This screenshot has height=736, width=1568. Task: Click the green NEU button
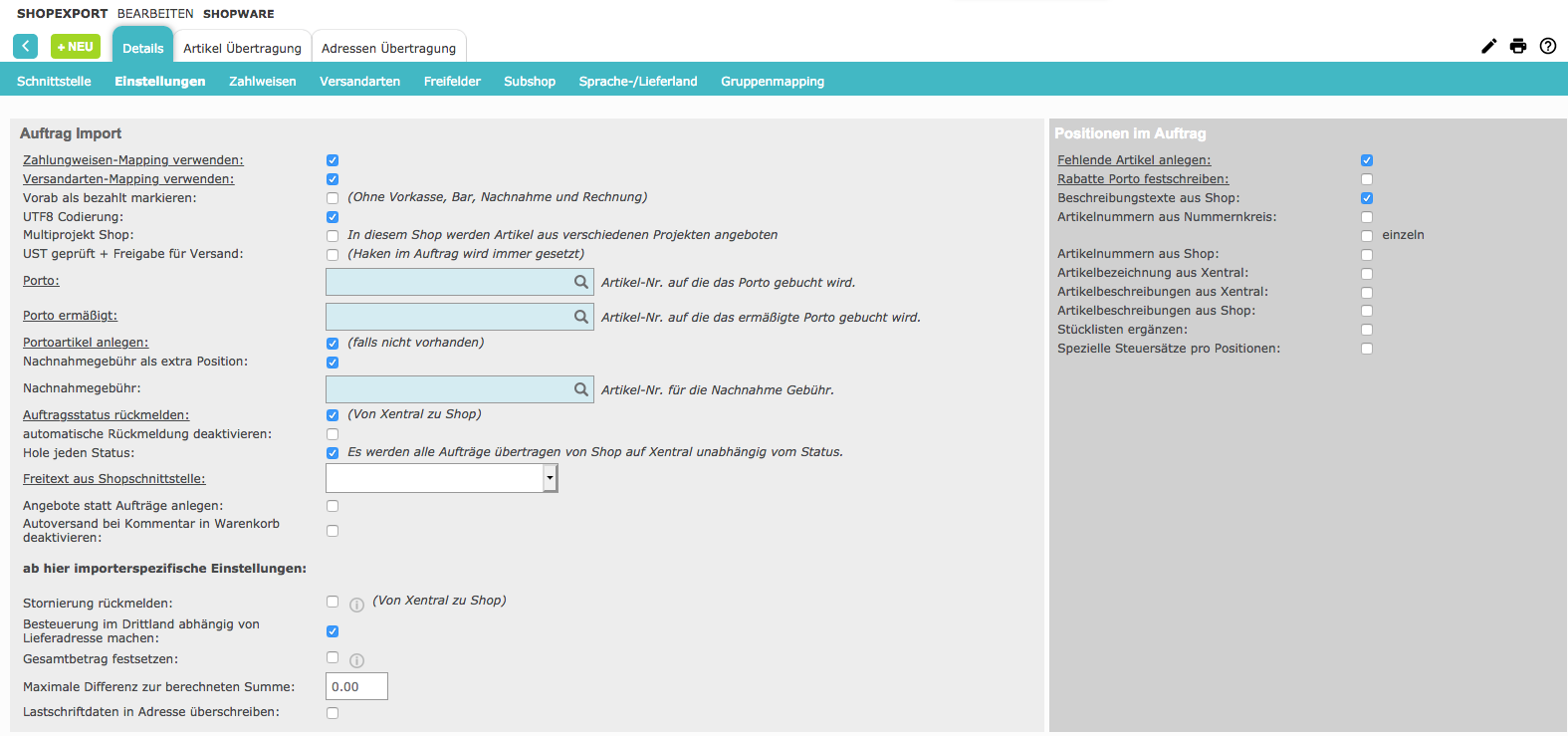click(x=76, y=47)
